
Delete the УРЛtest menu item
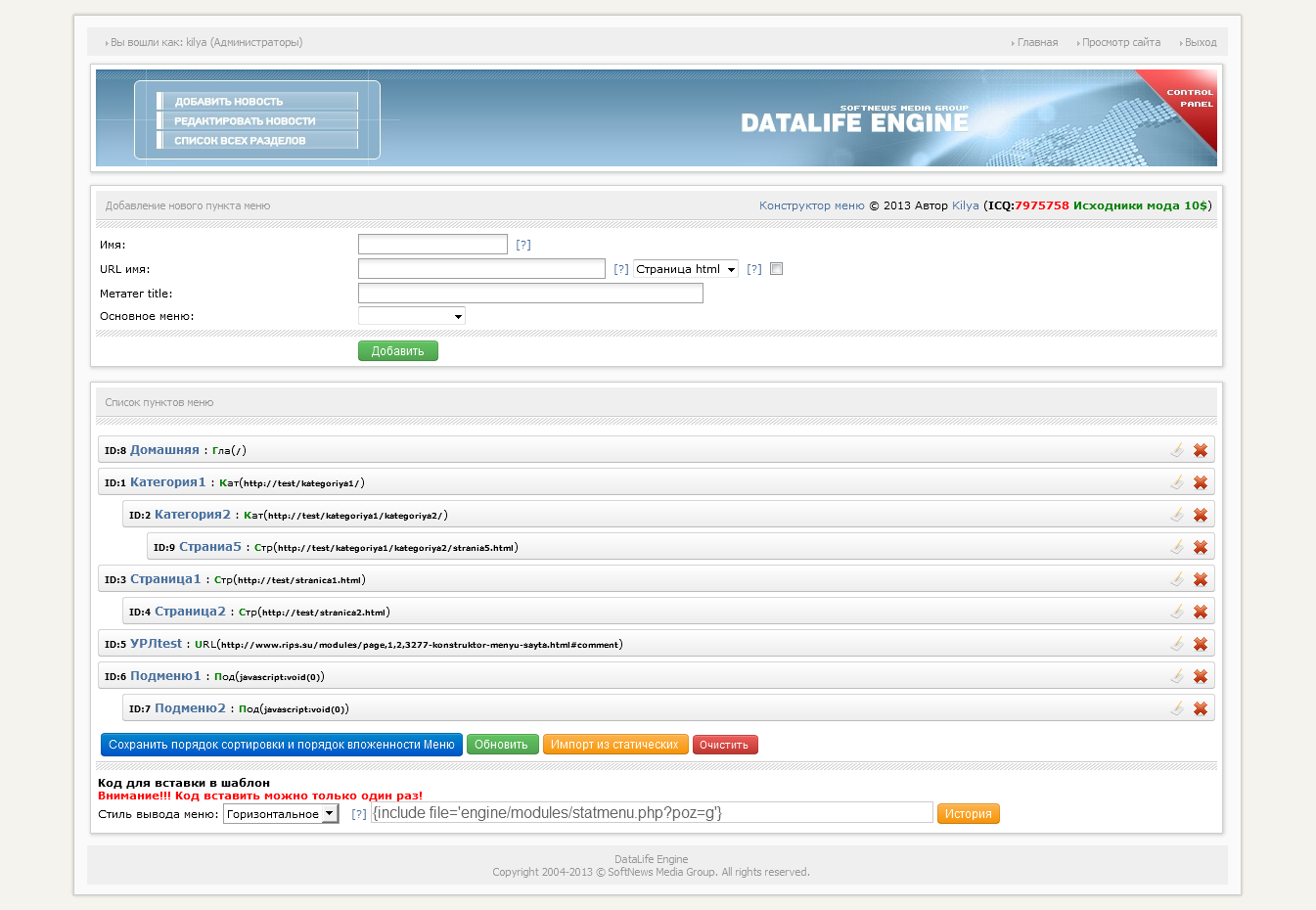pos(1201,644)
